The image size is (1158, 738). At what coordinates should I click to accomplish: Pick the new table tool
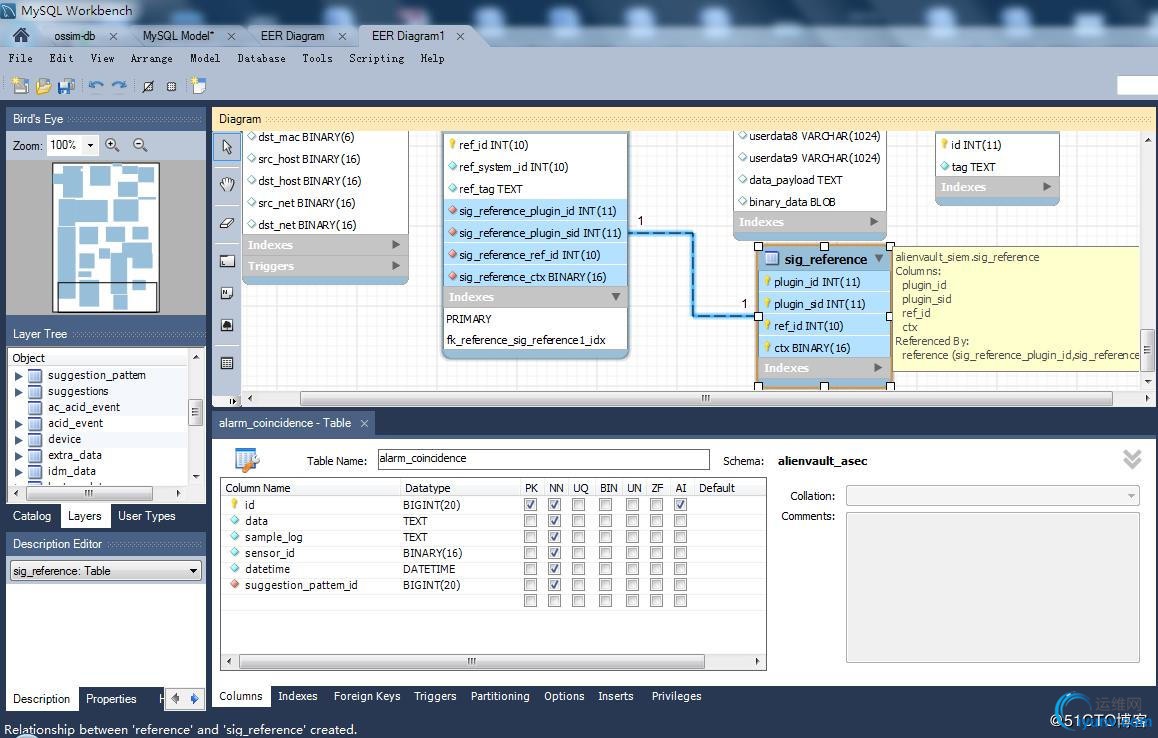[227, 363]
